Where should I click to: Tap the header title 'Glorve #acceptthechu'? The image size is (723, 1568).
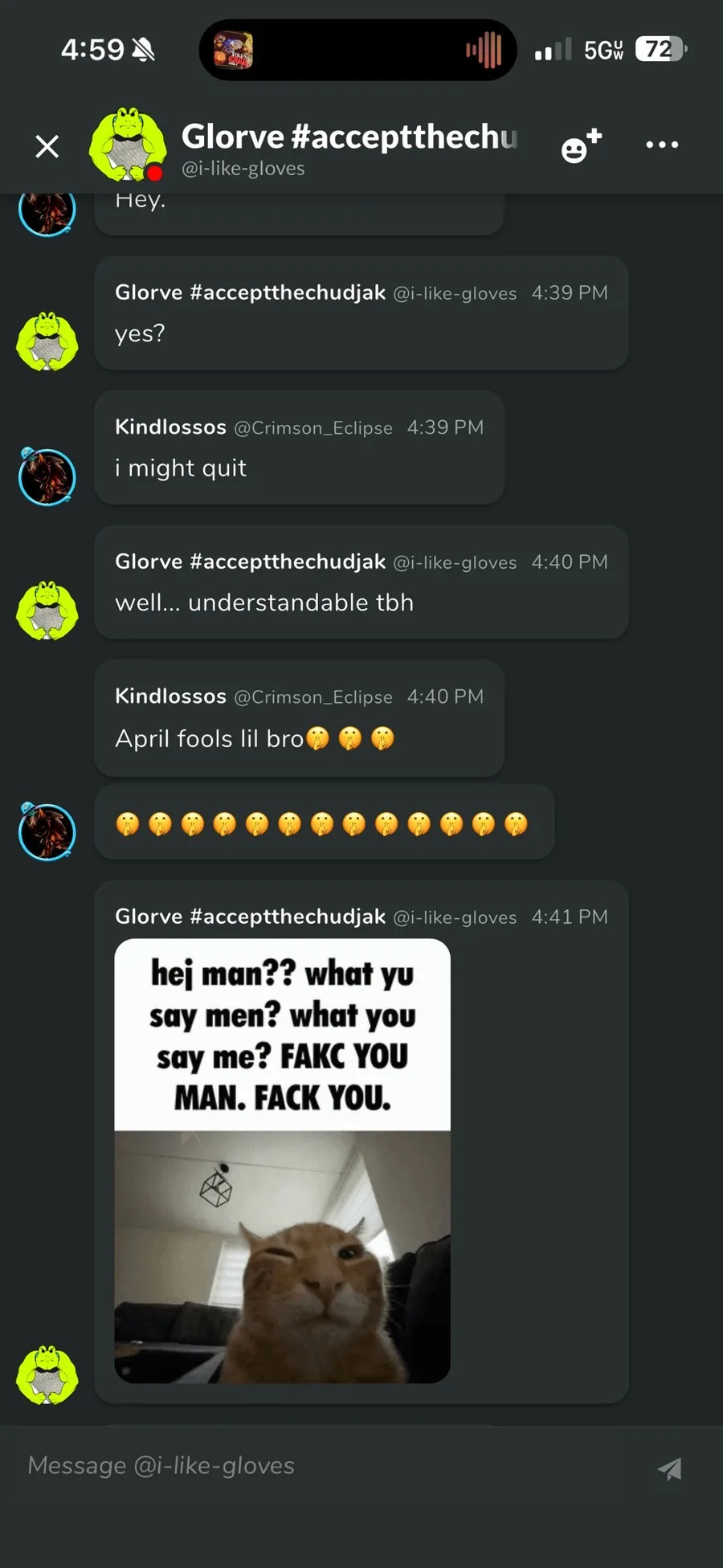pyautogui.click(x=349, y=136)
